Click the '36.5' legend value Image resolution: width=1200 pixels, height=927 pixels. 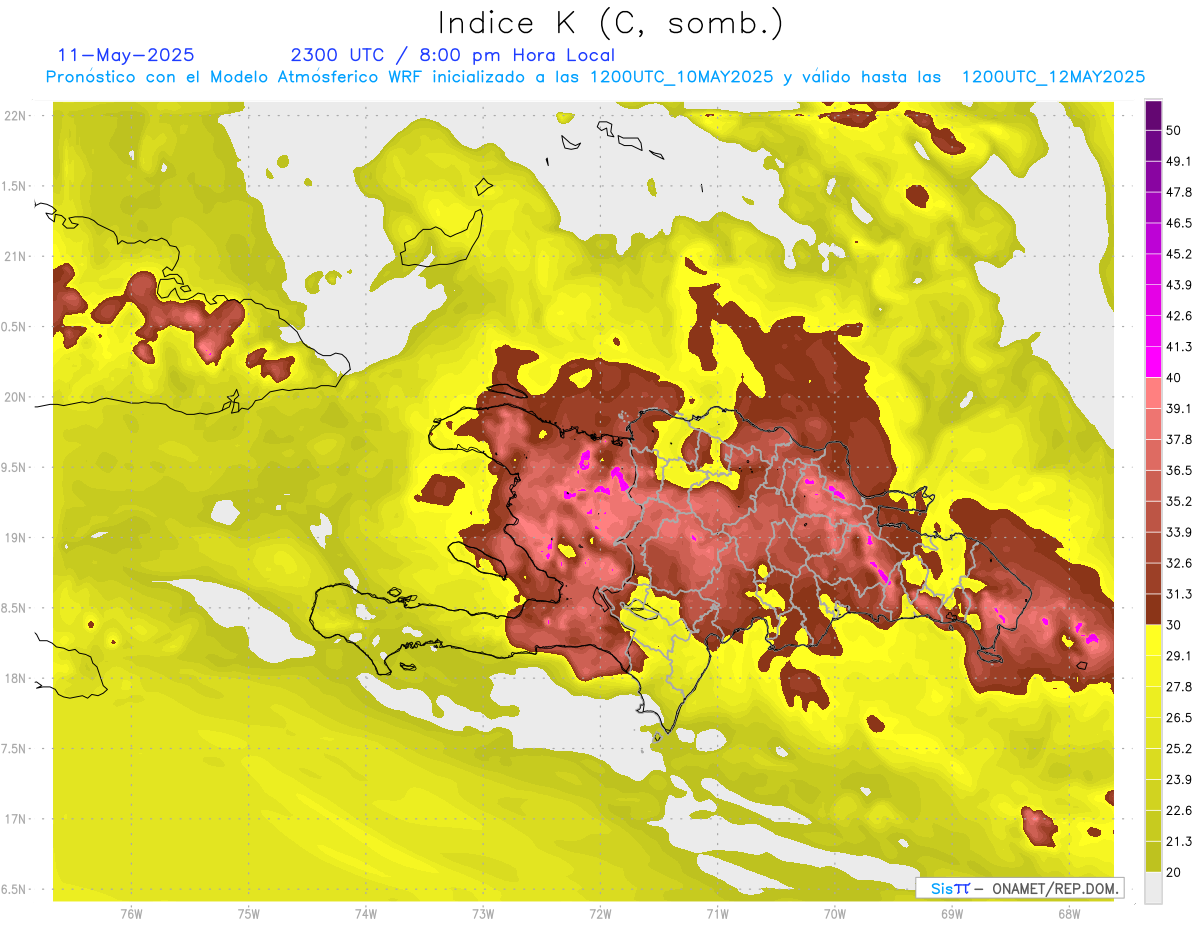point(1178,470)
